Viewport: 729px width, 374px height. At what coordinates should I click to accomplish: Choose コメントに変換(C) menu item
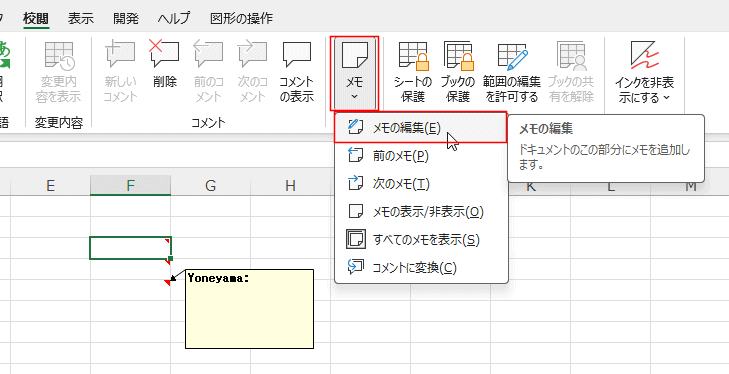421,267
